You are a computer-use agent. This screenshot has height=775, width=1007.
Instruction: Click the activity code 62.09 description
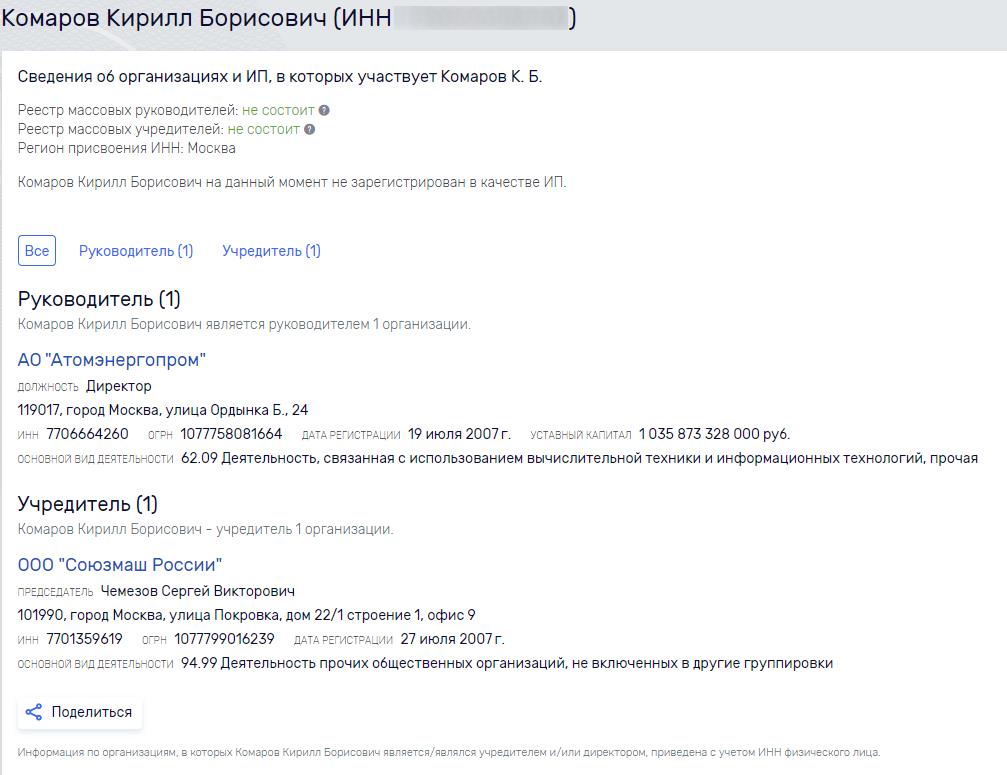579,458
